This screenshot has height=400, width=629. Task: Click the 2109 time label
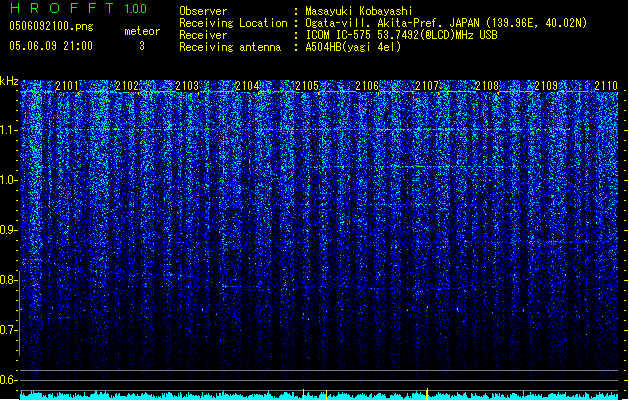coord(546,86)
